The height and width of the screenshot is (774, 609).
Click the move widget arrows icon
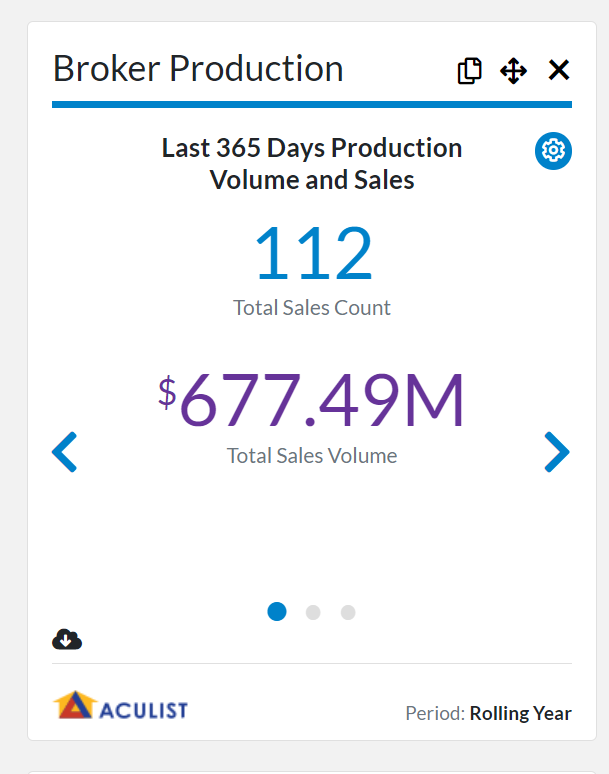click(513, 71)
